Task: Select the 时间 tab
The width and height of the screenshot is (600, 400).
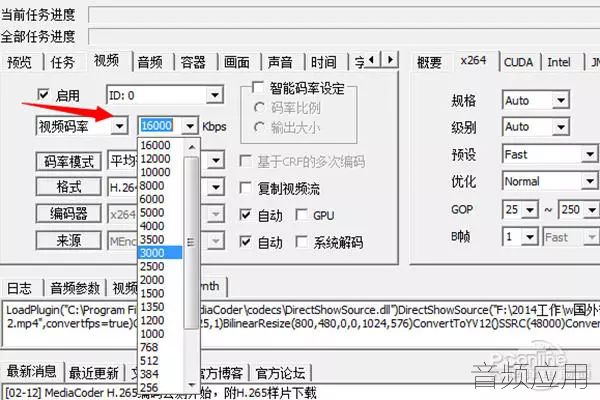Action: [x=324, y=62]
